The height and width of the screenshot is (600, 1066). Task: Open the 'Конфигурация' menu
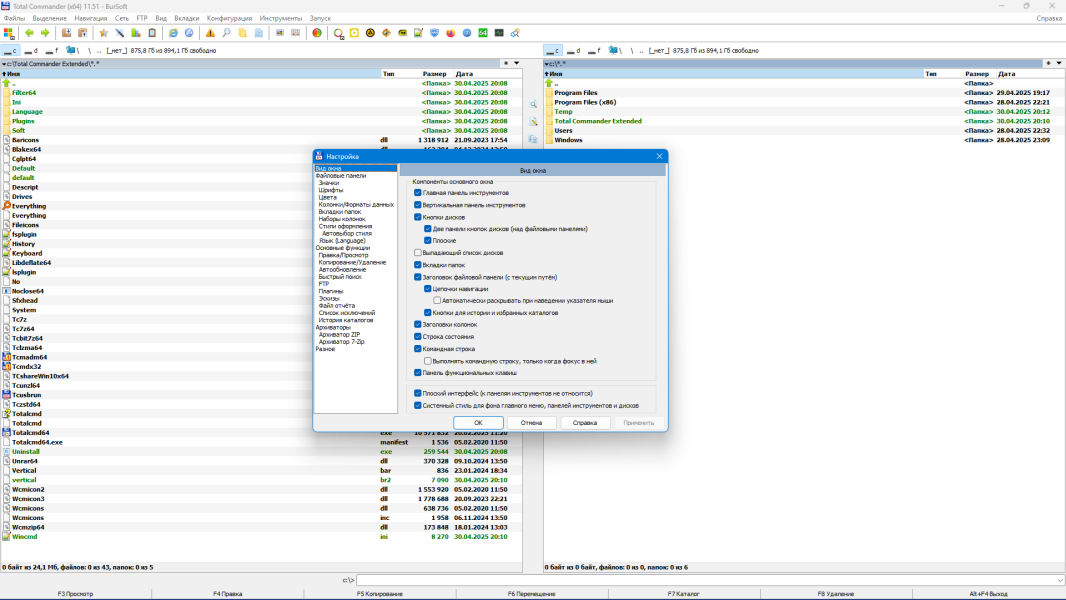point(229,18)
